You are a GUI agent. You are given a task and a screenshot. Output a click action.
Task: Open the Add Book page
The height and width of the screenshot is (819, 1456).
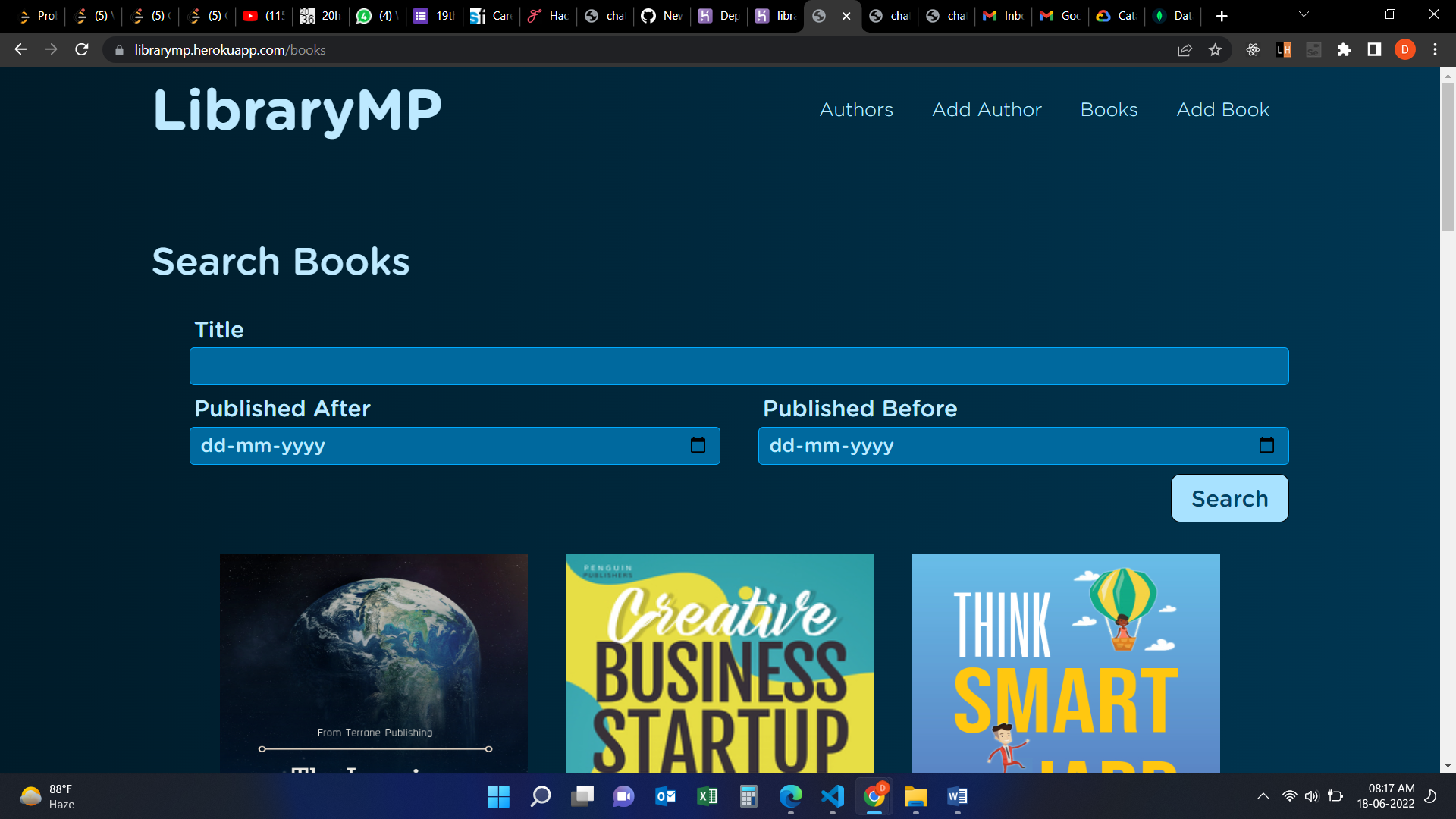[x=1222, y=110]
